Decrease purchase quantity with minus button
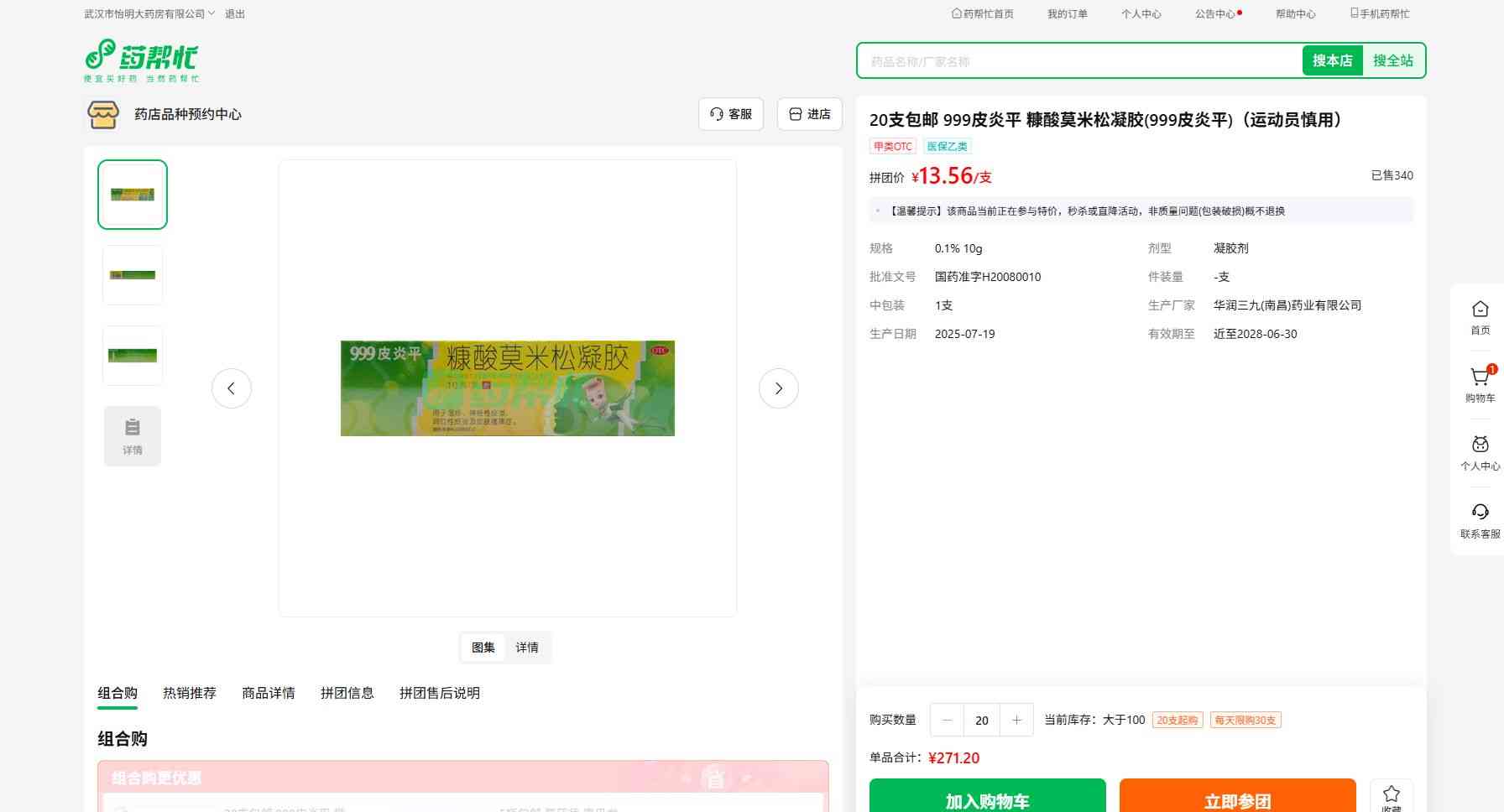Viewport: 1504px width, 812px height. [x=948, y=720]
